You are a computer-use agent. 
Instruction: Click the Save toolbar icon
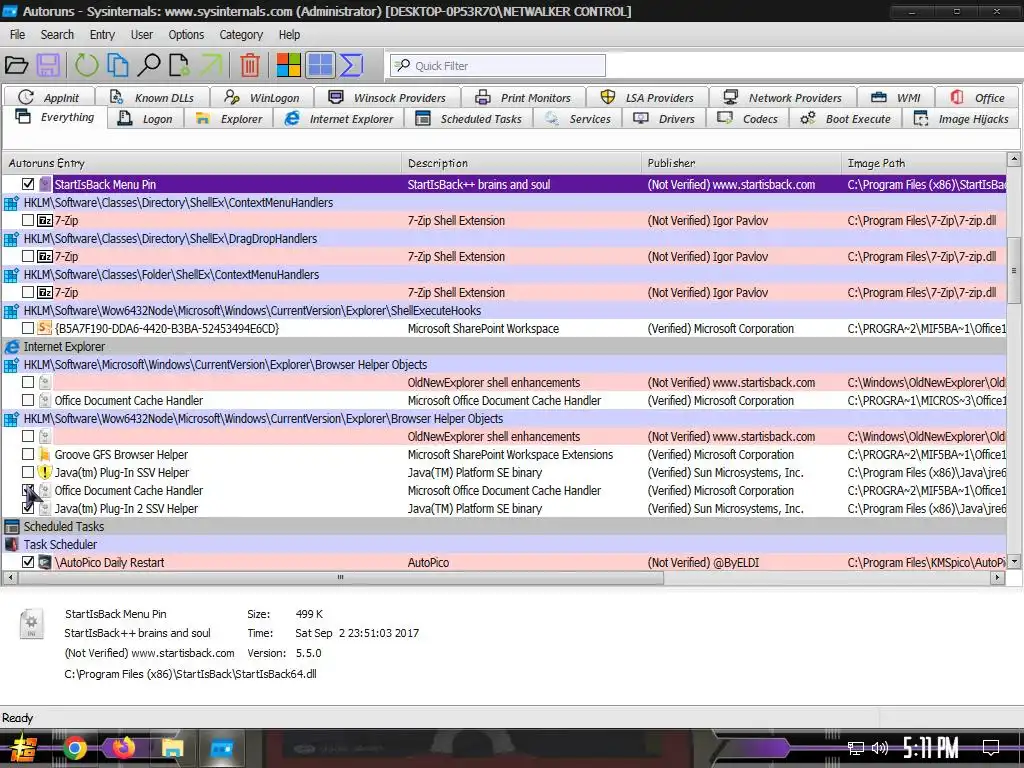click(x=48, y=65)
